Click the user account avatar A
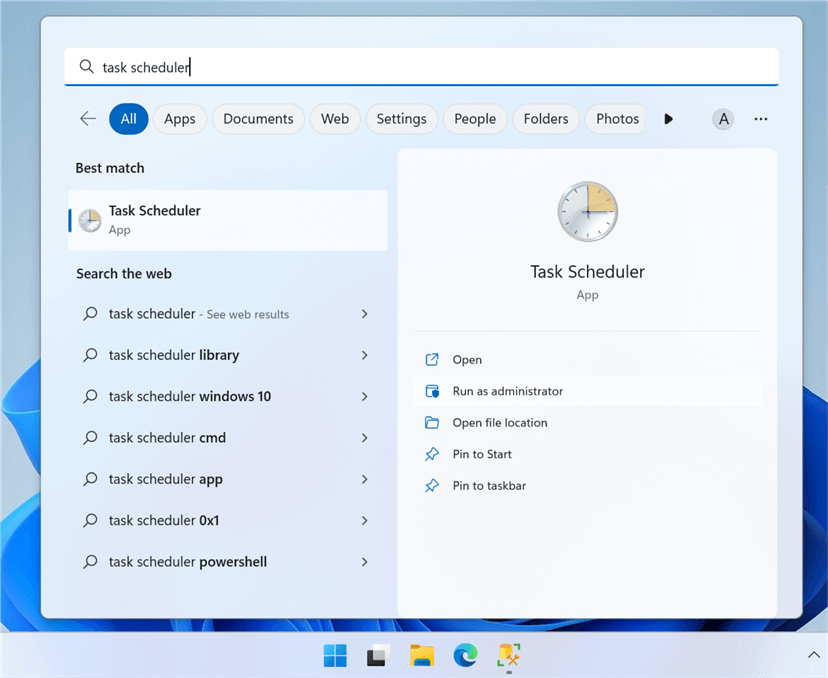Image resolution: width=828 pixels, height=678 pixels. click(x=723, y=119)
